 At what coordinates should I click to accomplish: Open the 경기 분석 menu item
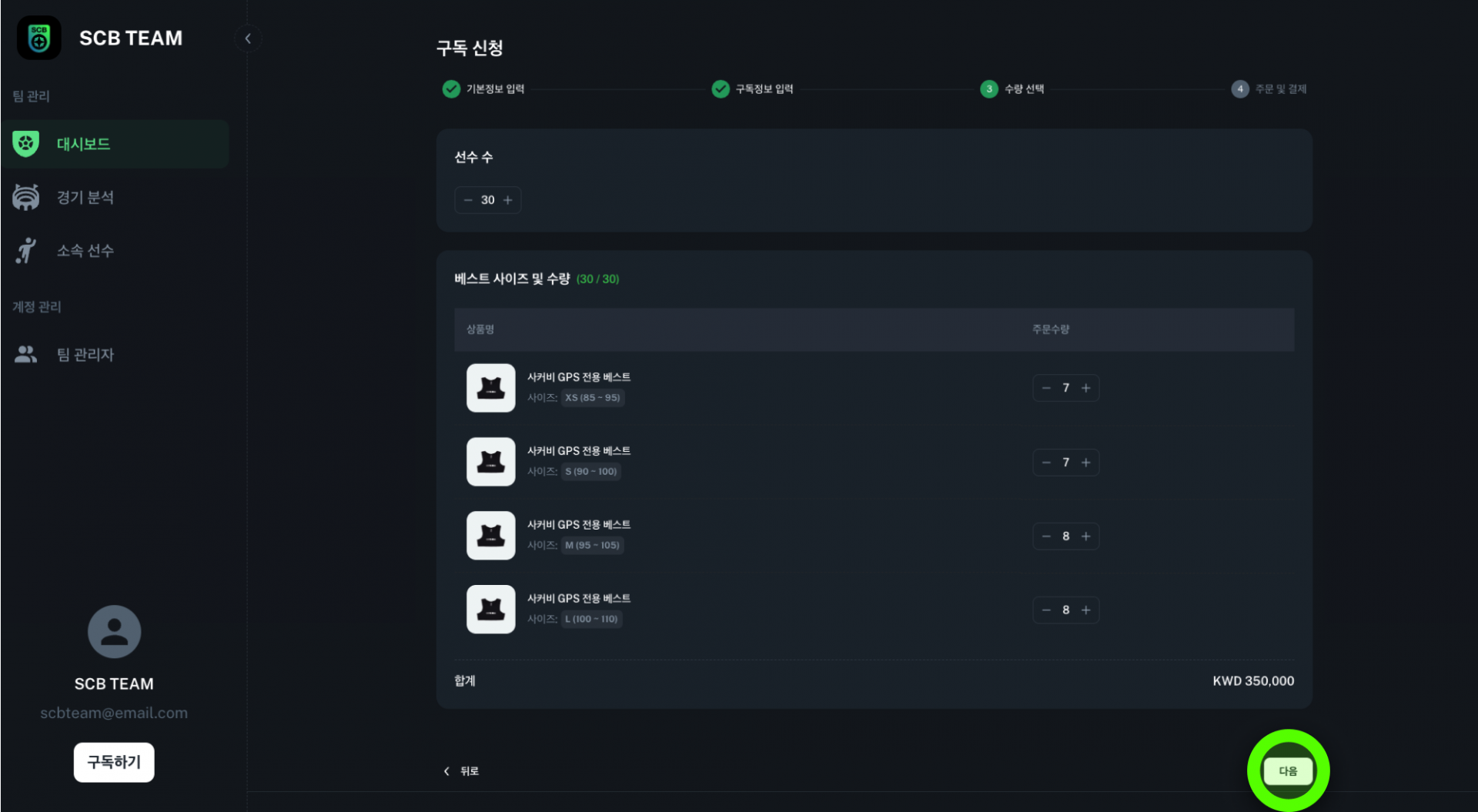(85, 197)
